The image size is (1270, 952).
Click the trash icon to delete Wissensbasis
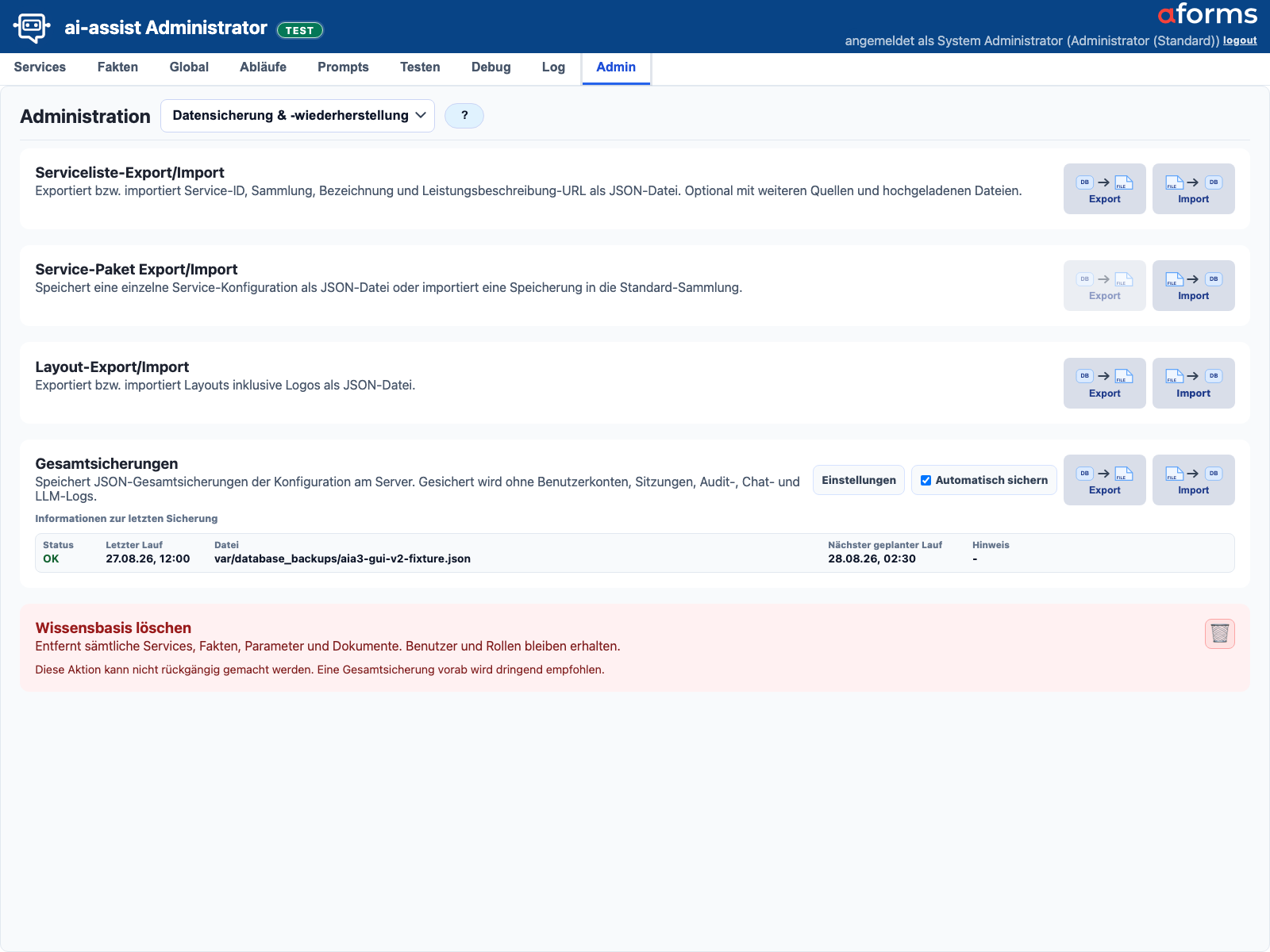click(x=1219, y=634)
